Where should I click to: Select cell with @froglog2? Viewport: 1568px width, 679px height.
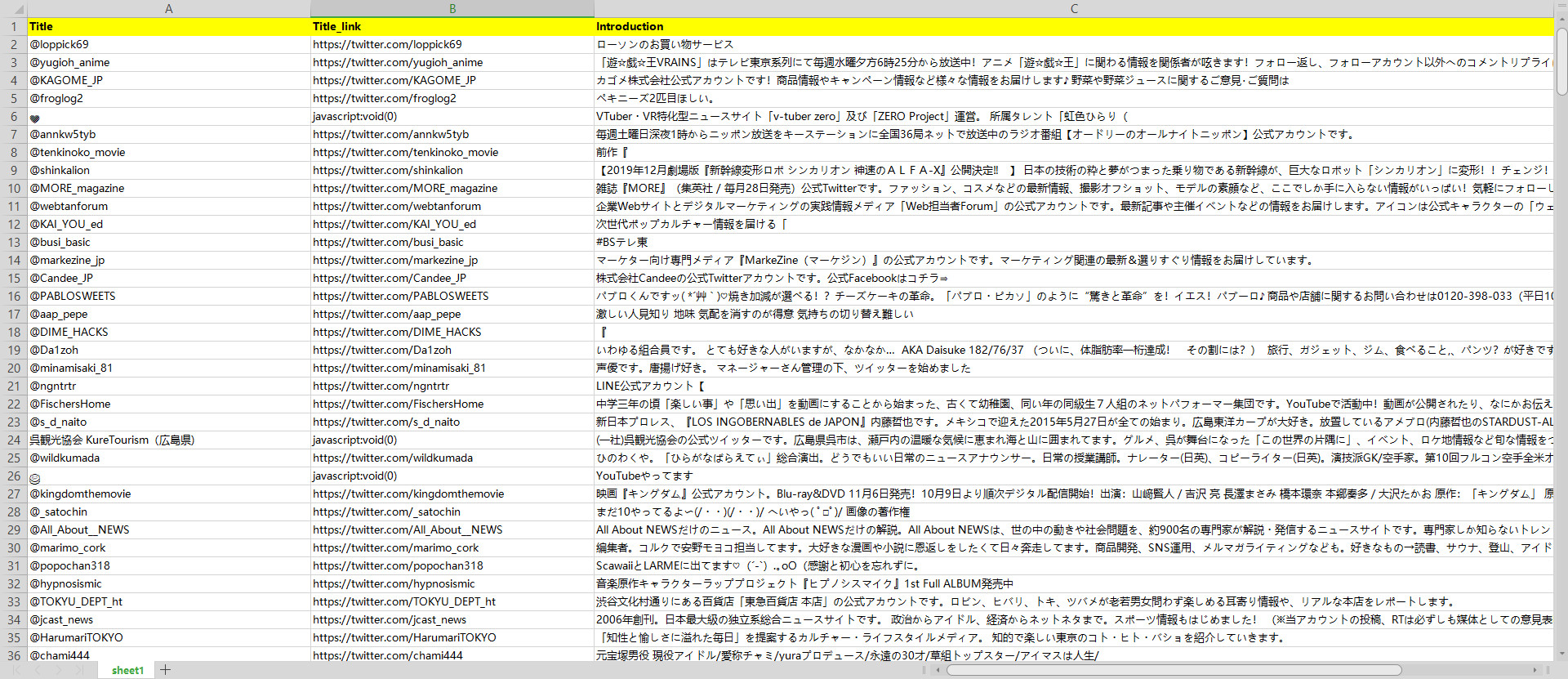[x=169, y=98]
